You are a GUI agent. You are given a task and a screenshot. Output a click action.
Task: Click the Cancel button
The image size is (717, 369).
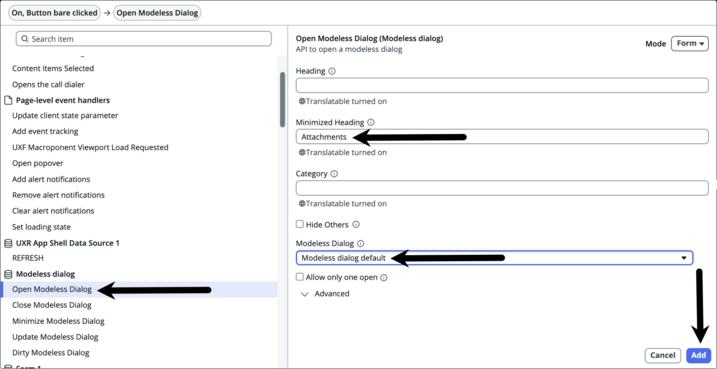coord(663,355)
